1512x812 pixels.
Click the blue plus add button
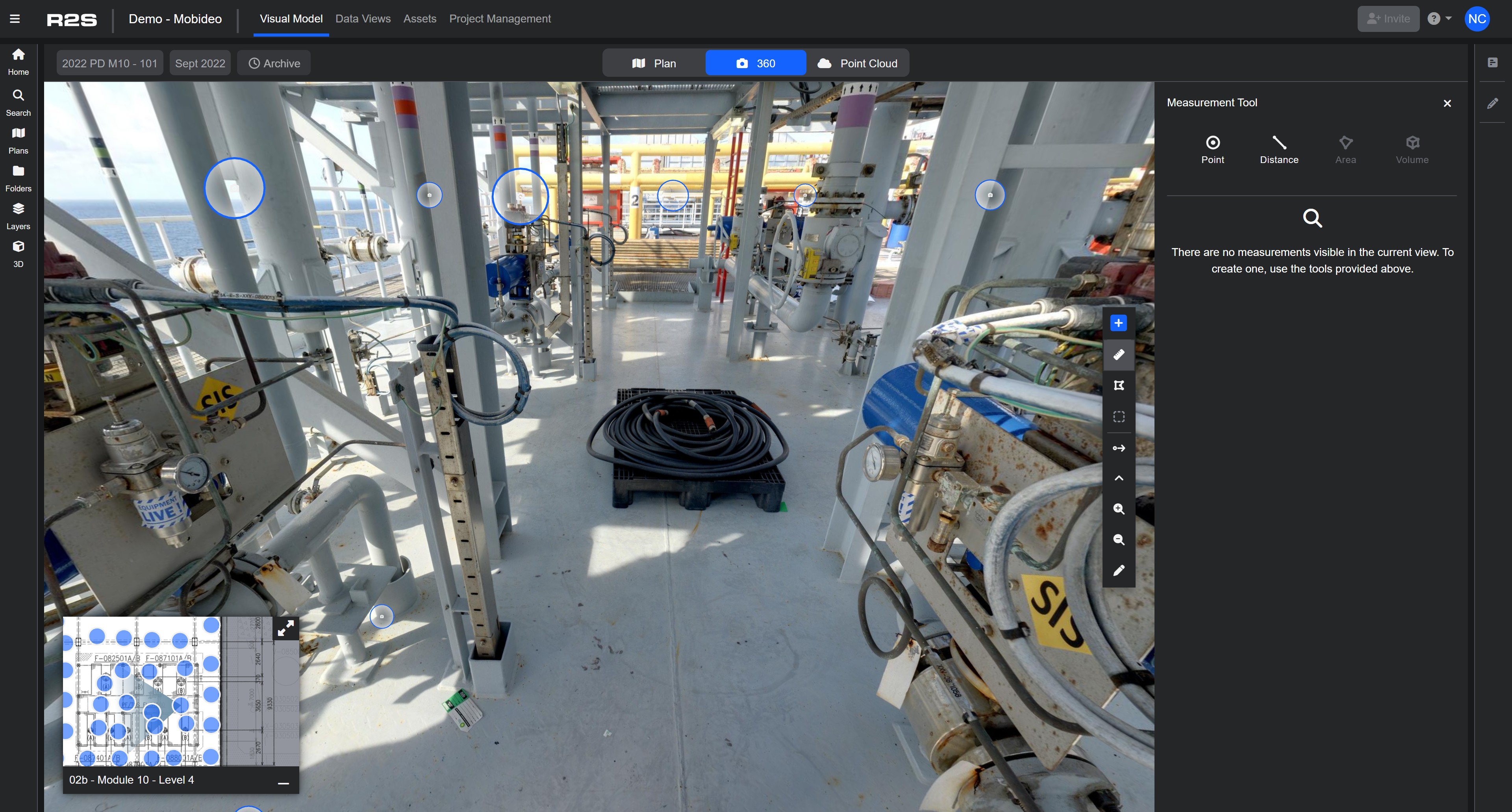tap(1119, 323)
